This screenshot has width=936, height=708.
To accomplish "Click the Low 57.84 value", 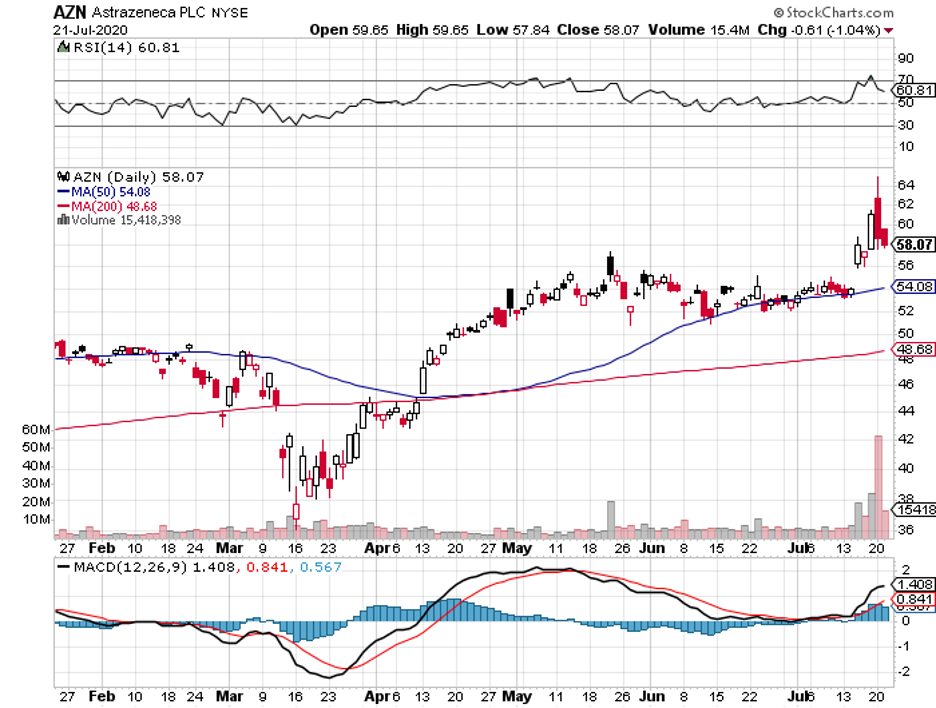I will click(x=513, y=30).
